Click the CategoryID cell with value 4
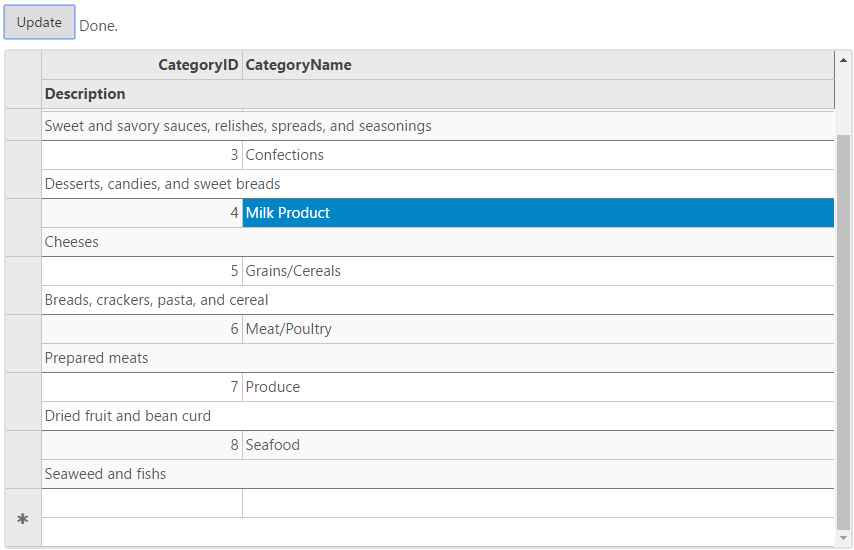 pyautogui.click(x=142, y=213)
